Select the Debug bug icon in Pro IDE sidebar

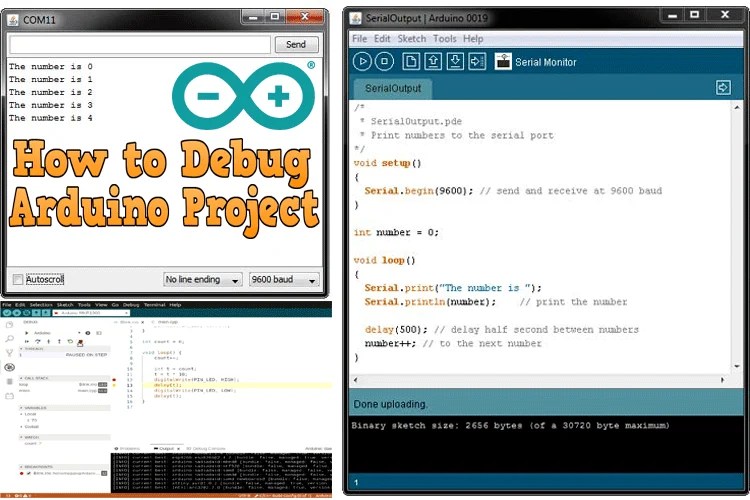click(10, 367)
